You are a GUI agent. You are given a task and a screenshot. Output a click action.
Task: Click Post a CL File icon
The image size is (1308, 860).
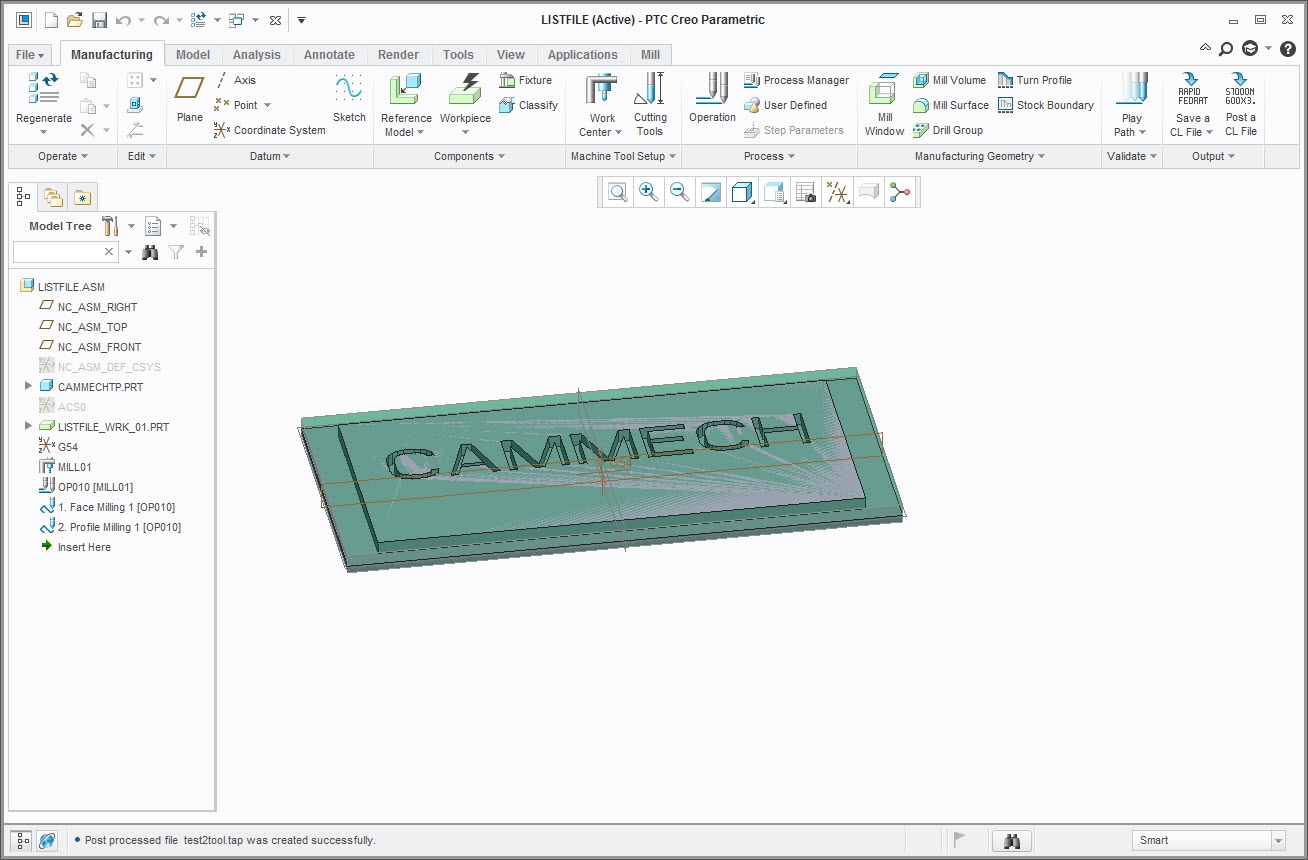(x=1240, y=90)
